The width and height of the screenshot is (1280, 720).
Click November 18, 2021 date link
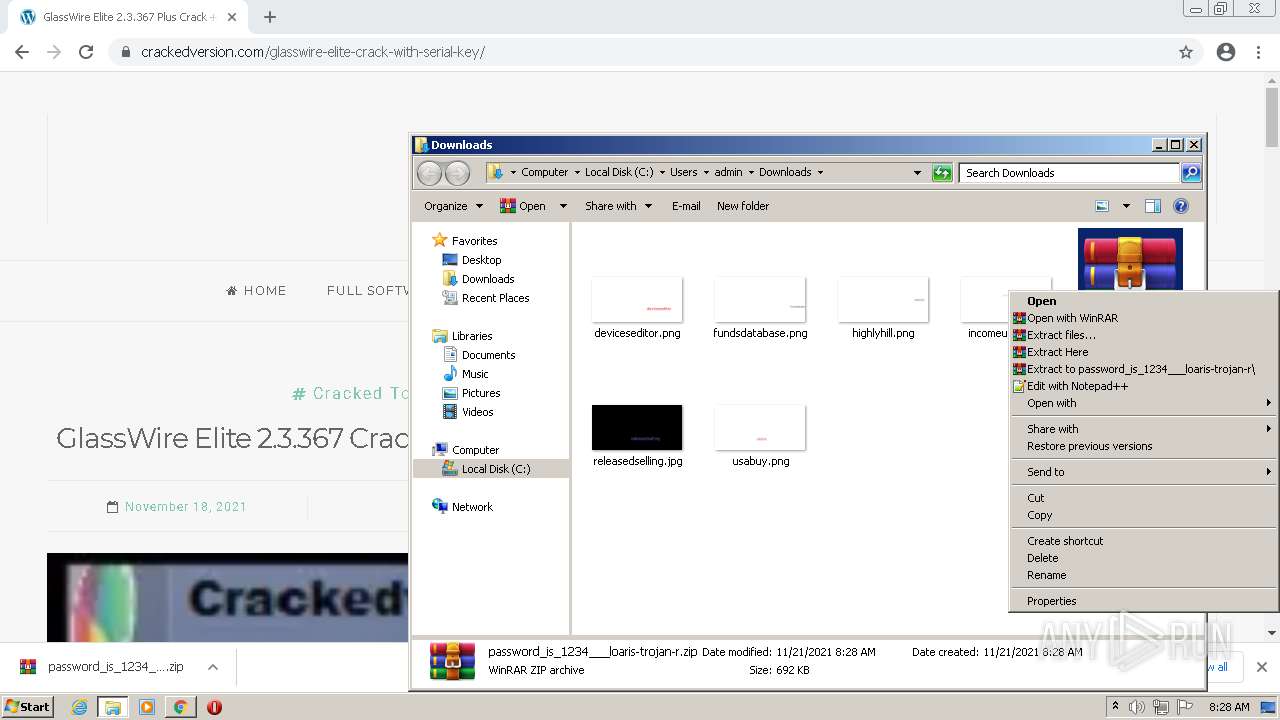click(186, 507)
